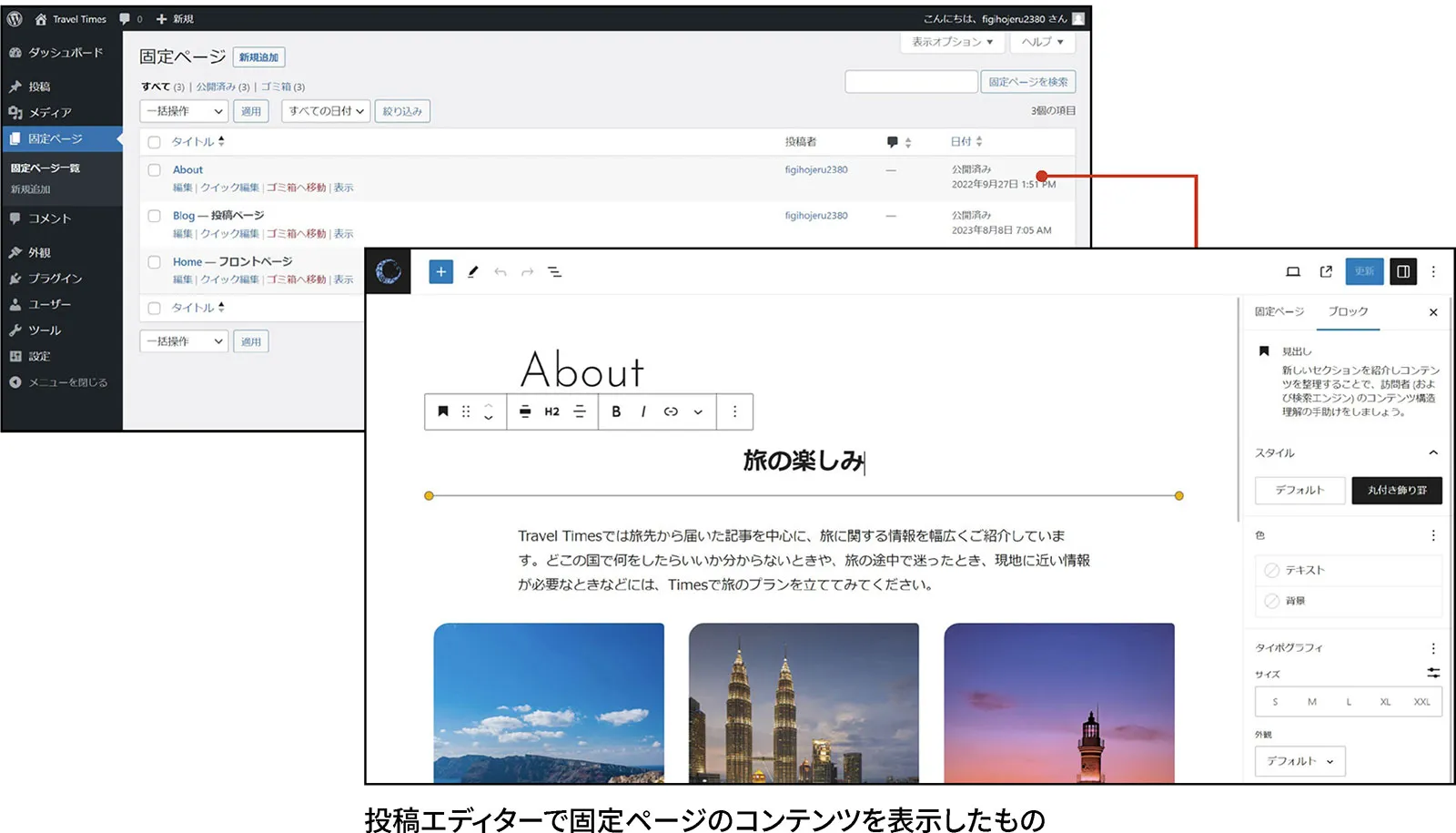Apply italic formatting to the heading

point(643,411)
